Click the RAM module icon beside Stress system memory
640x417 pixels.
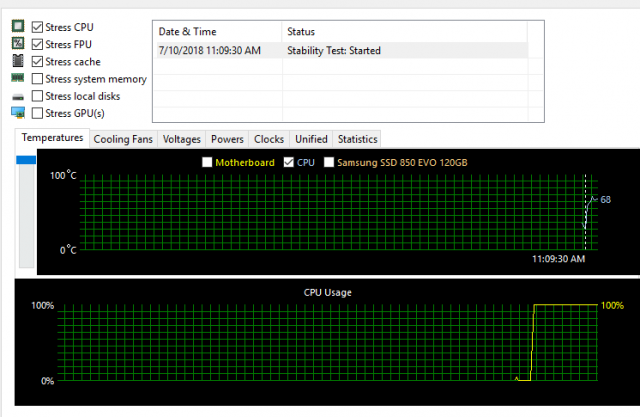pos(18,78)
